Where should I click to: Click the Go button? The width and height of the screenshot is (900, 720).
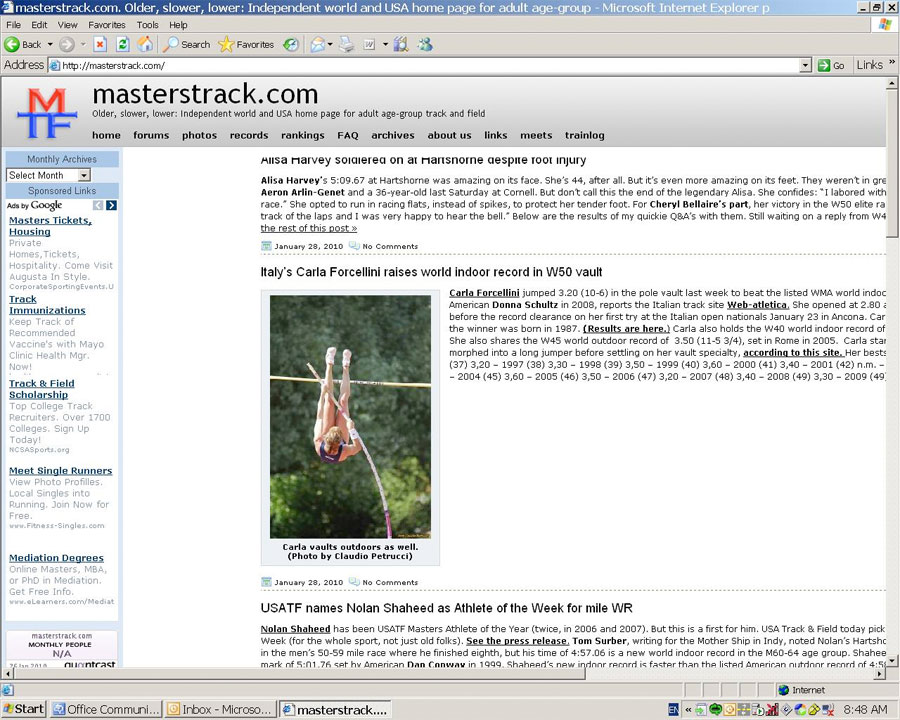[x=832, y=65]
